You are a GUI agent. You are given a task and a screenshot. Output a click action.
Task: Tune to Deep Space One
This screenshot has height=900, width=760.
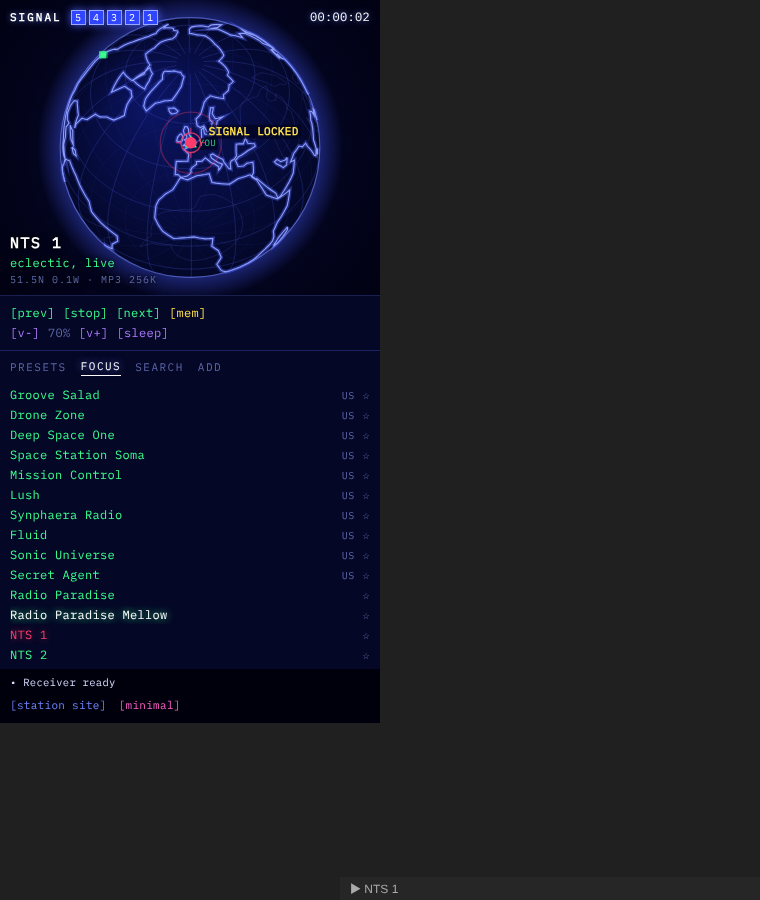point(62,435)
